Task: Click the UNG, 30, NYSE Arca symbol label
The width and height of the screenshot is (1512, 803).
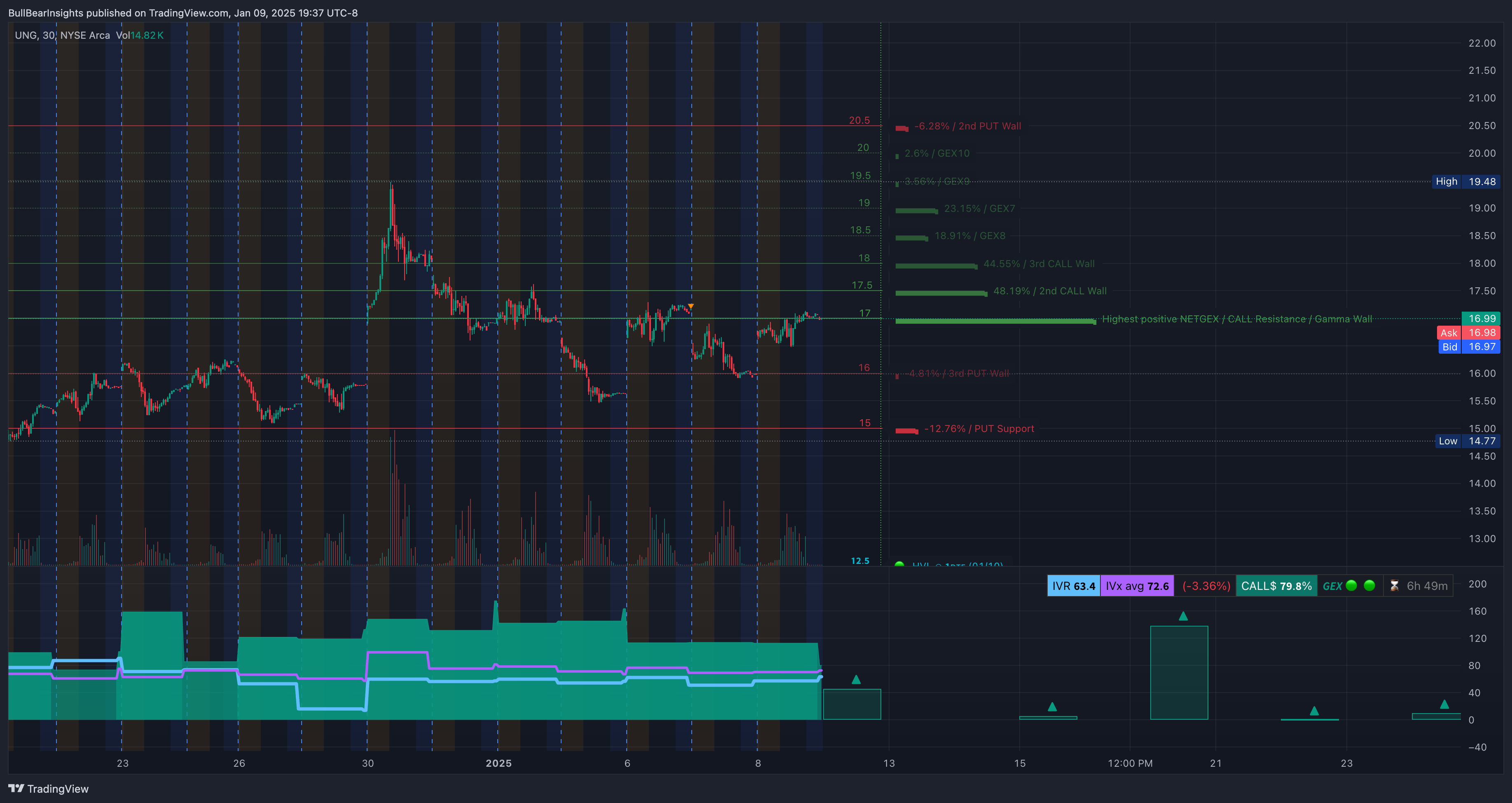Action: pos(62,35)
